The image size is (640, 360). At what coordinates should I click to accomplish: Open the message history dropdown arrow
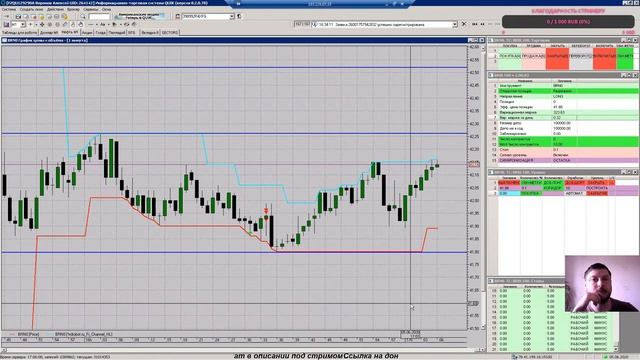click(455, 24)
